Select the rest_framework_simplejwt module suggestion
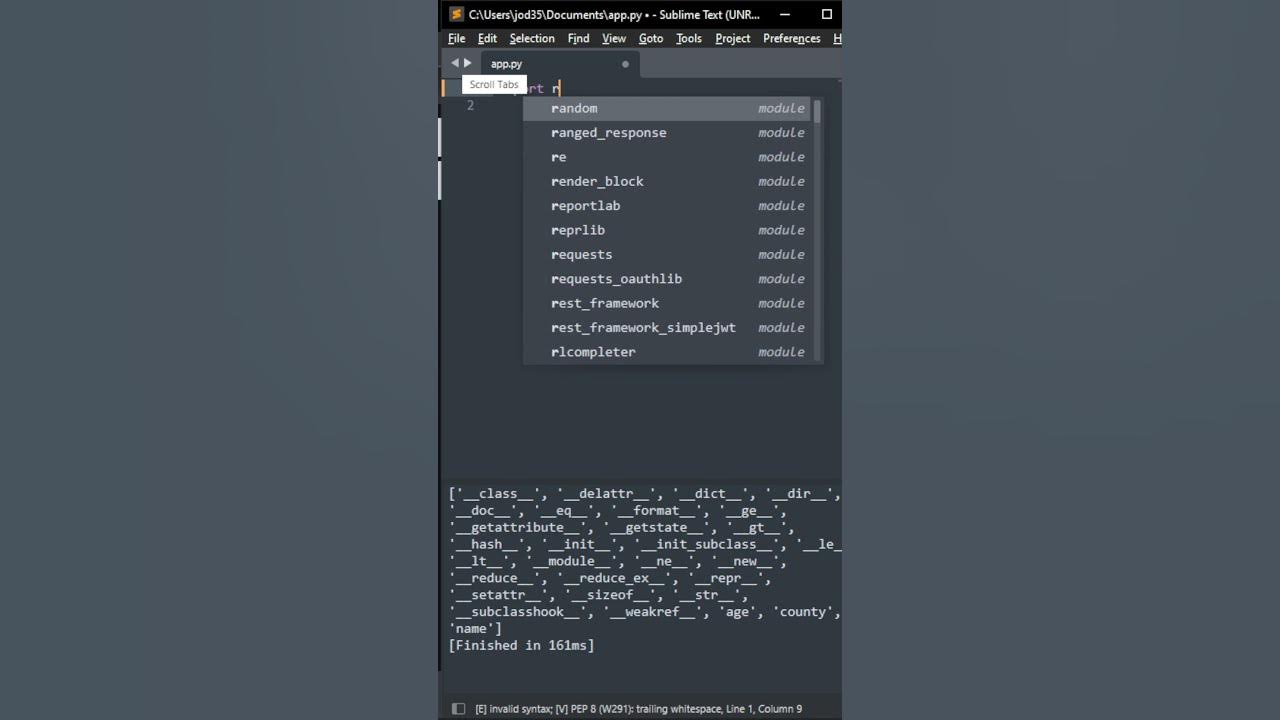The image size is (1280, 720). (x=667, y=327)
